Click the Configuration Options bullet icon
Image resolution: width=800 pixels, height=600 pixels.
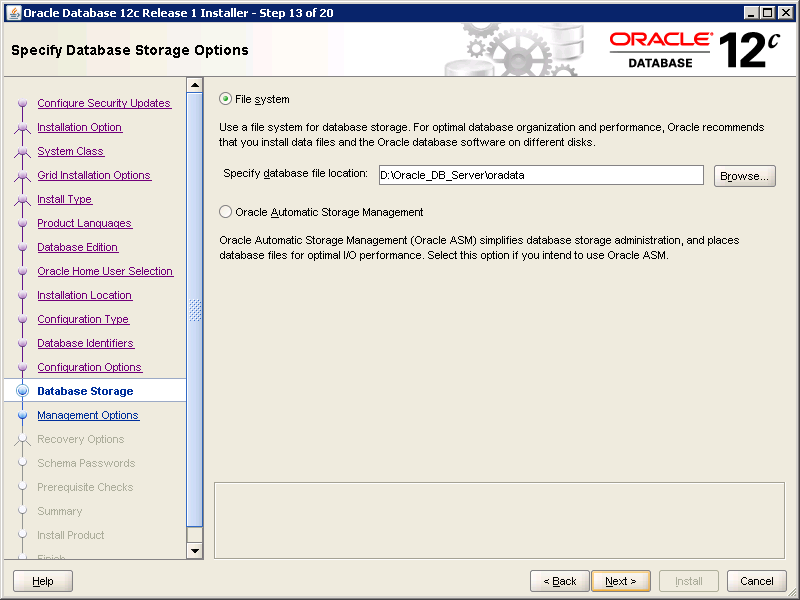point(22,367)
